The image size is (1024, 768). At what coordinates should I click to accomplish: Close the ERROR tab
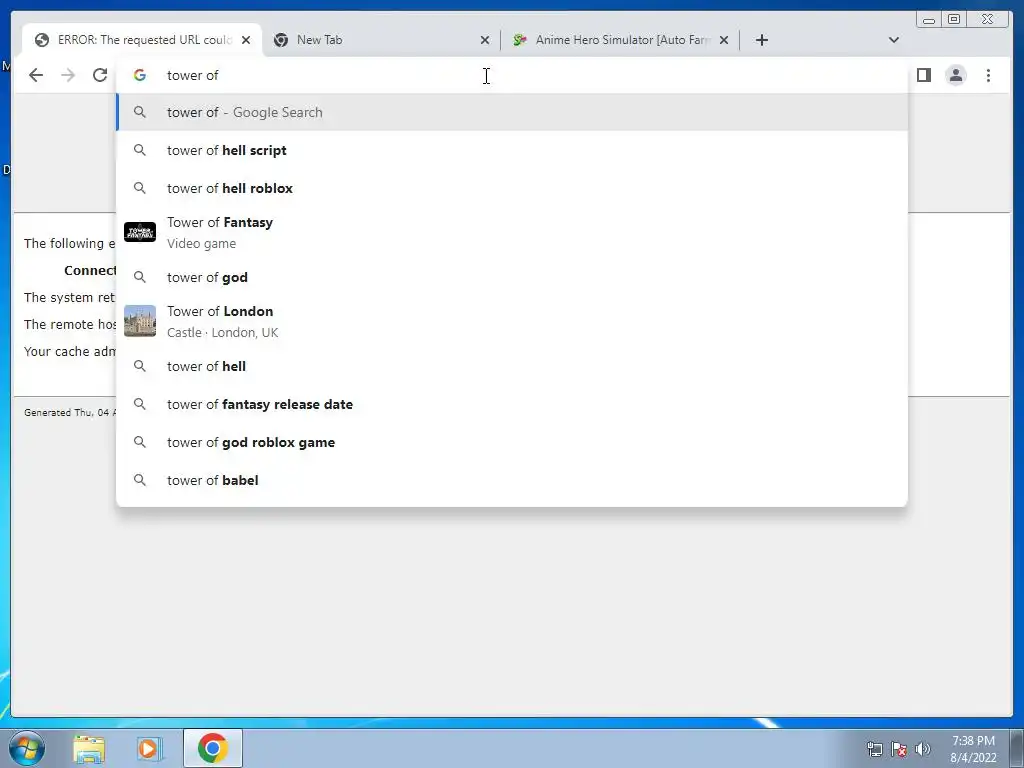click(x=246, y=40)
